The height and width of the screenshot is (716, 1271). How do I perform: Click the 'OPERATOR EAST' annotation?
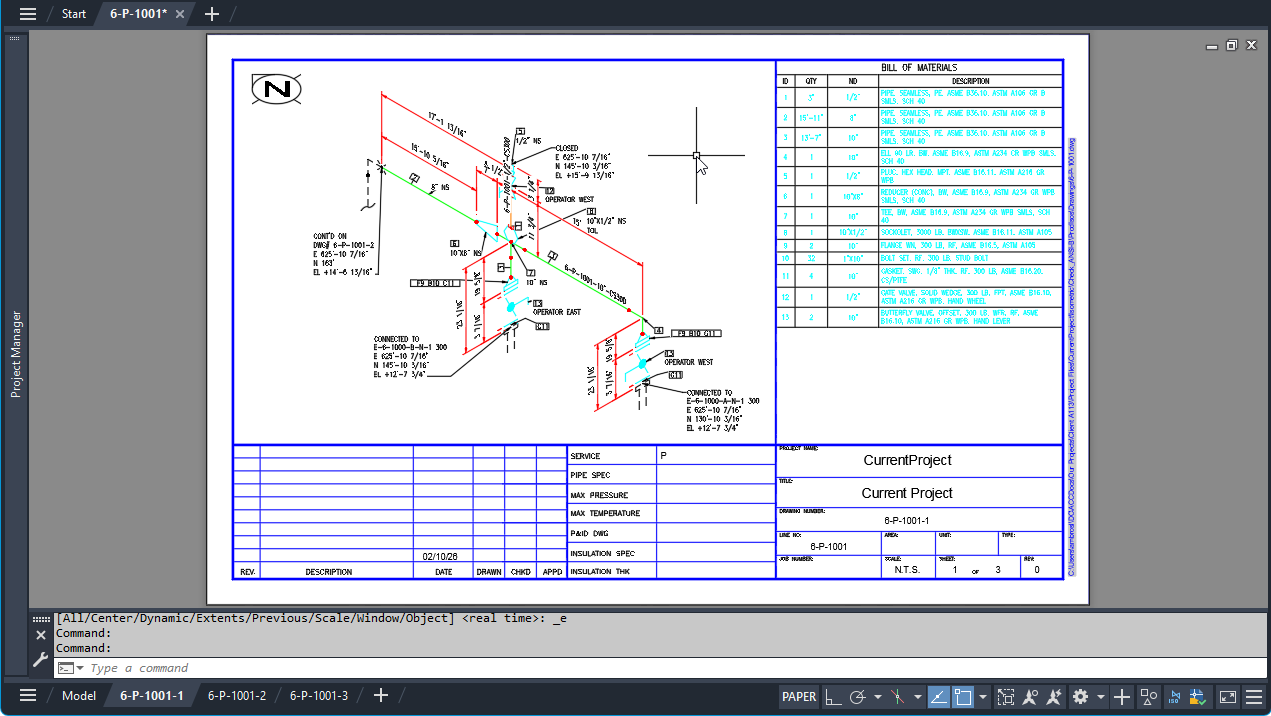556,312
